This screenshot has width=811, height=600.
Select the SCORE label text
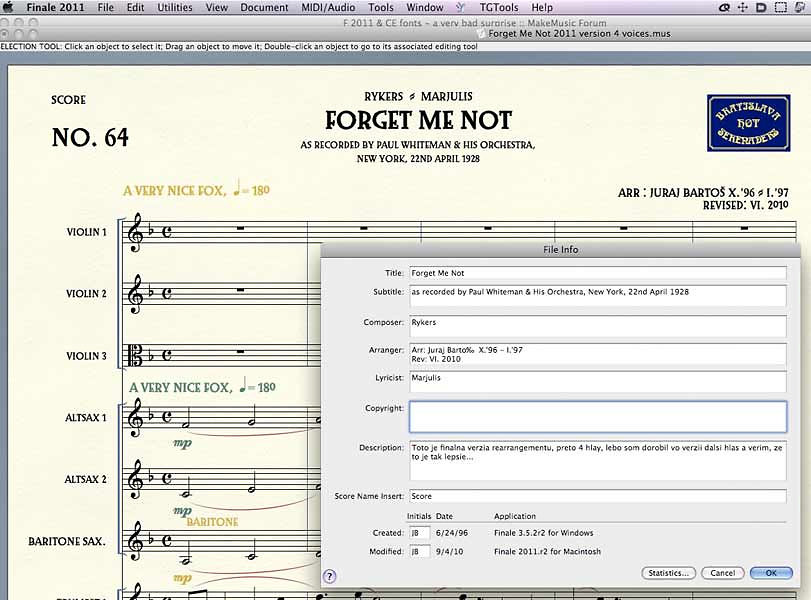tap(68, 100)
